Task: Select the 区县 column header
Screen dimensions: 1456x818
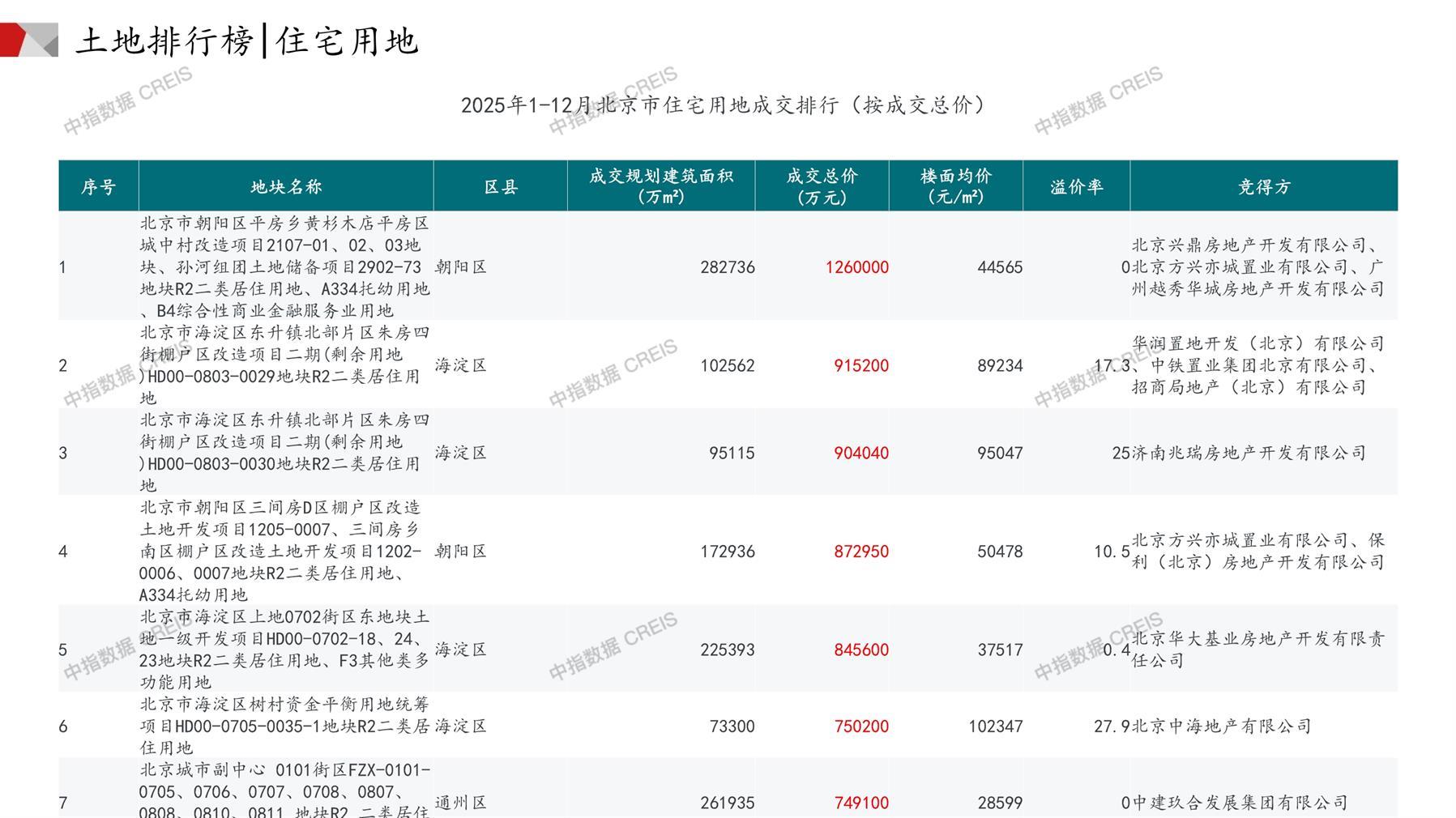Action: click(501, 187)
